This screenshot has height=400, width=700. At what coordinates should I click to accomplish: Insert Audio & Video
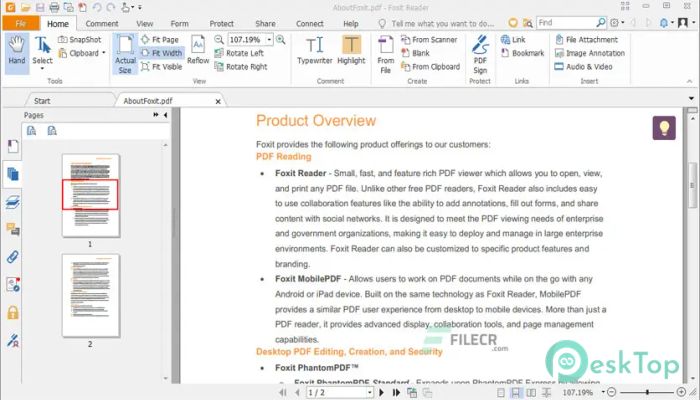pos(583,67)
